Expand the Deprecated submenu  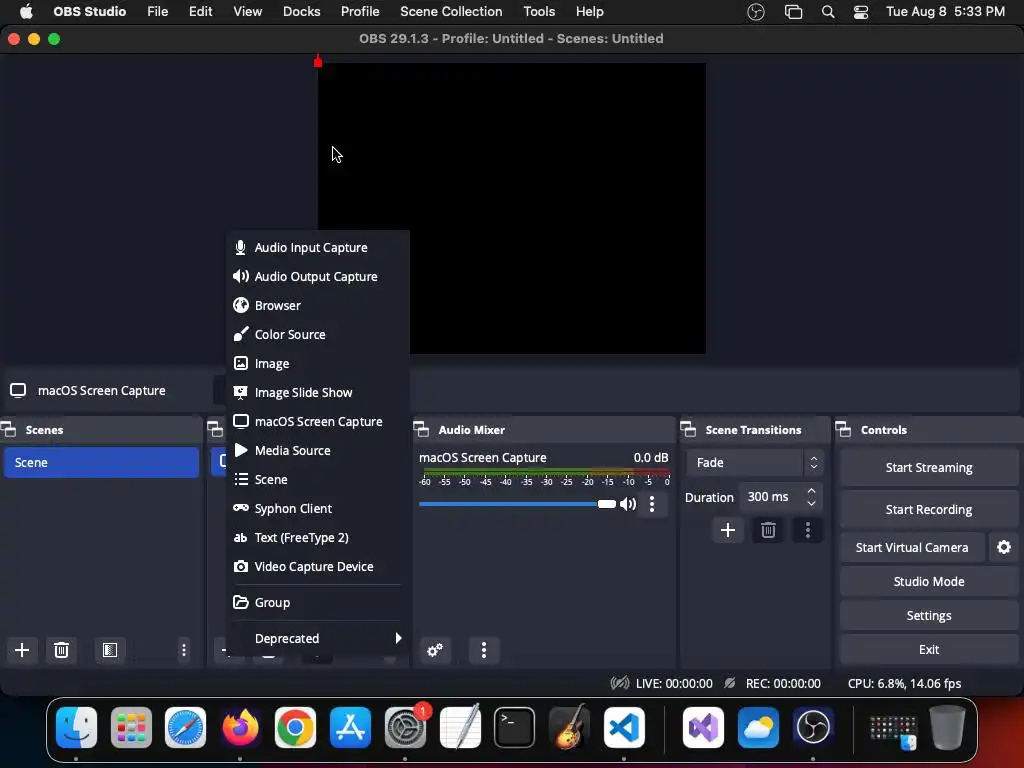click(x=317, y=638)
